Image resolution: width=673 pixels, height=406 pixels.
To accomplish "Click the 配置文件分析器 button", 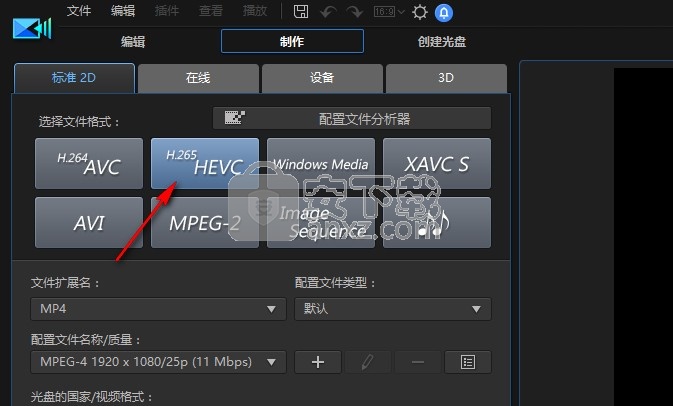I will pyautogui.click(x=352, y=118).
